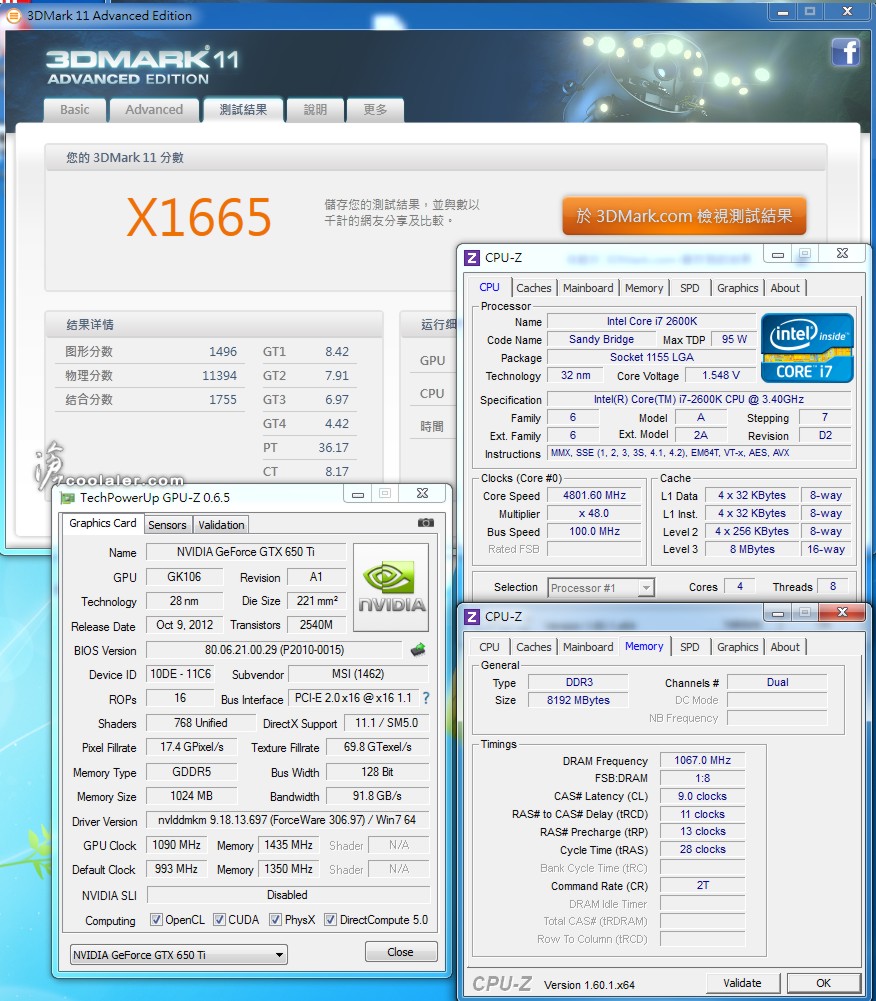The height and width of the screenshot is (1001, 876).
Task: Click the Close button in GPU-Z
Action: click(x=400, y=952)
